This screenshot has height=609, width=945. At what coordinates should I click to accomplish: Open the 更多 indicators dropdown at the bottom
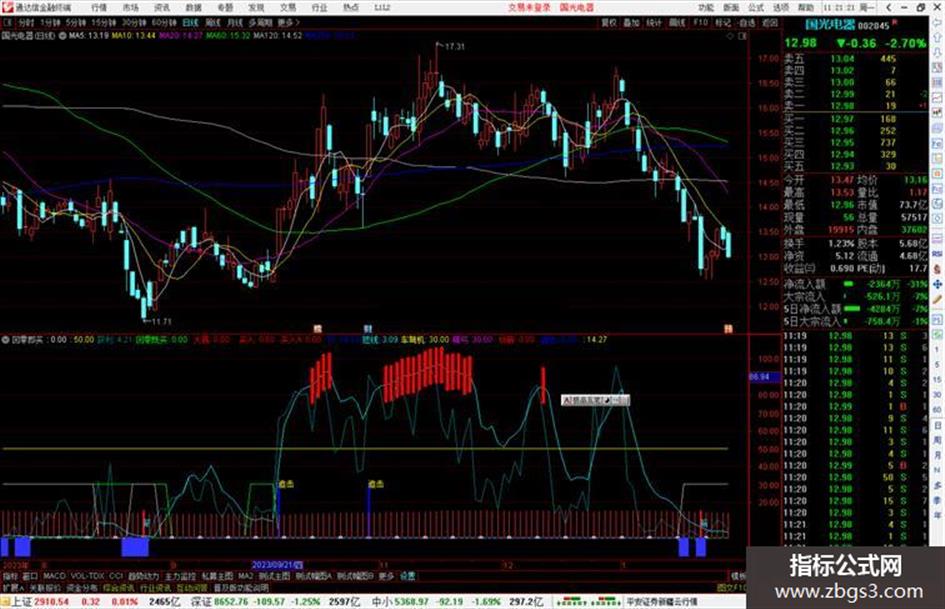[x=386, y=576]
